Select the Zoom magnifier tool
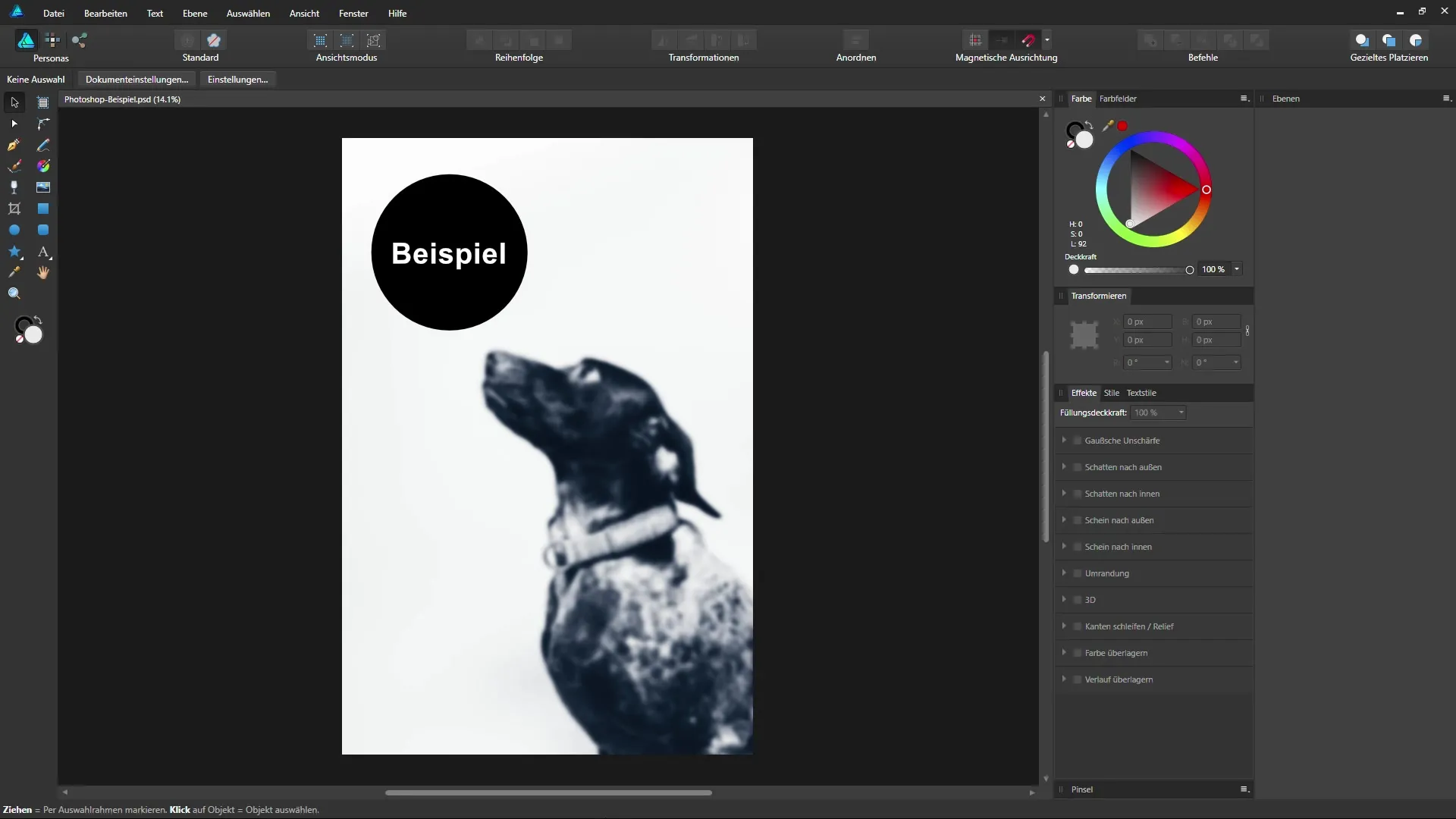The image size is (1456, 819). (x=14, y=294)
